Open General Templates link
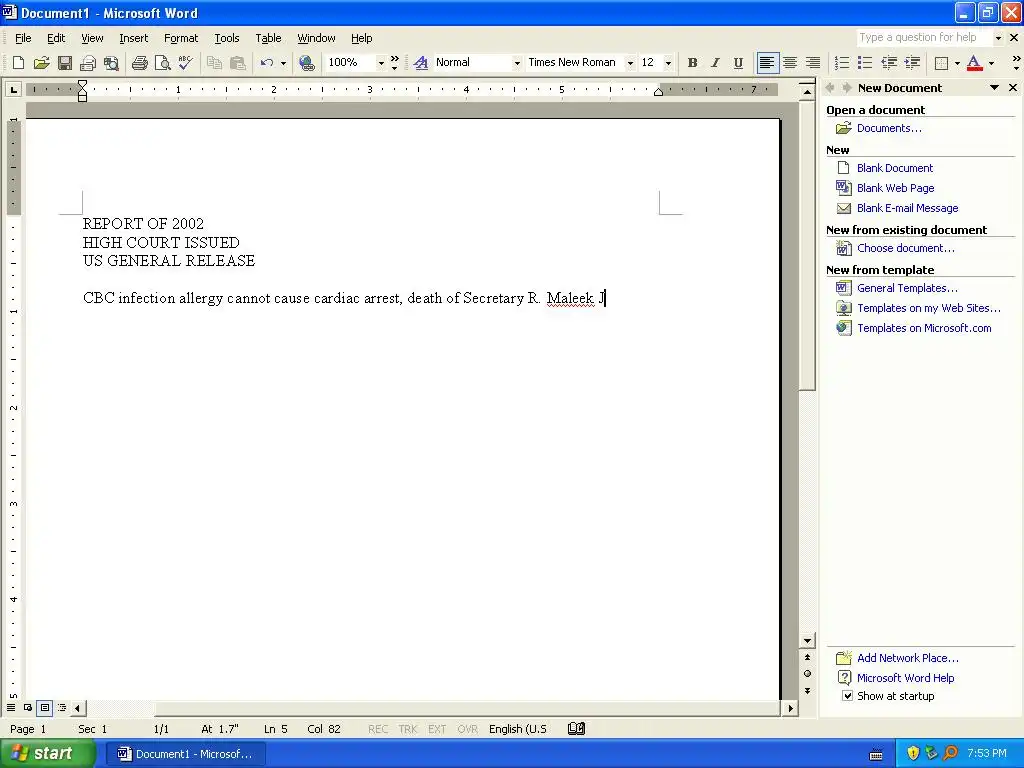The height and width of the screenshot is (768, 1024). (907, 288)
